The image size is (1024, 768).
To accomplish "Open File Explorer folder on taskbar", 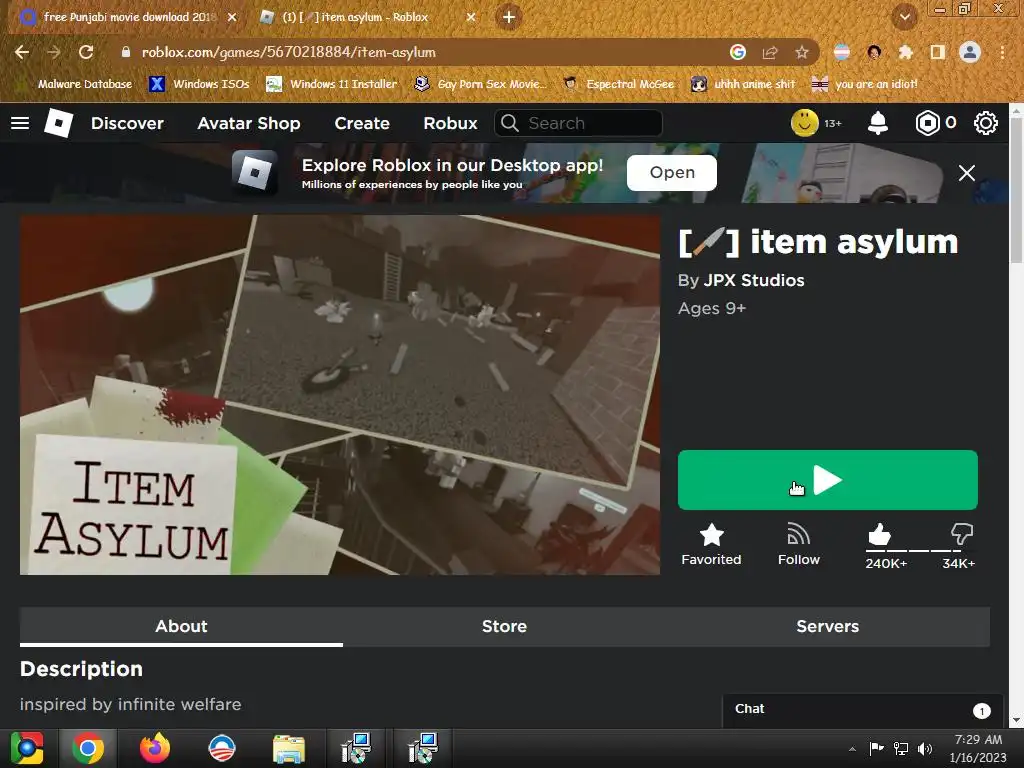I will click(288, 748).
